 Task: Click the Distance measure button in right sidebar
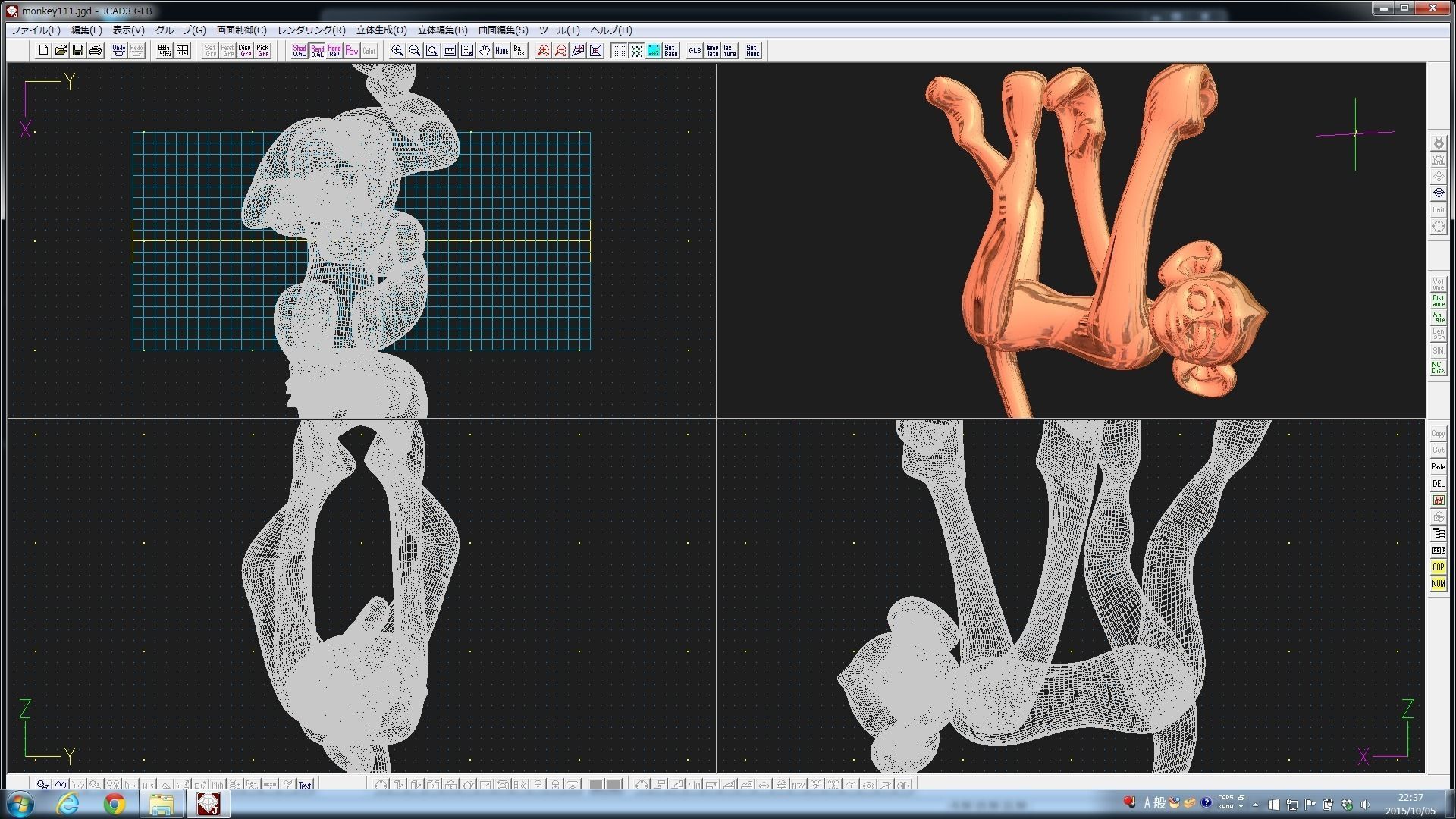(x=1439, y=301)
